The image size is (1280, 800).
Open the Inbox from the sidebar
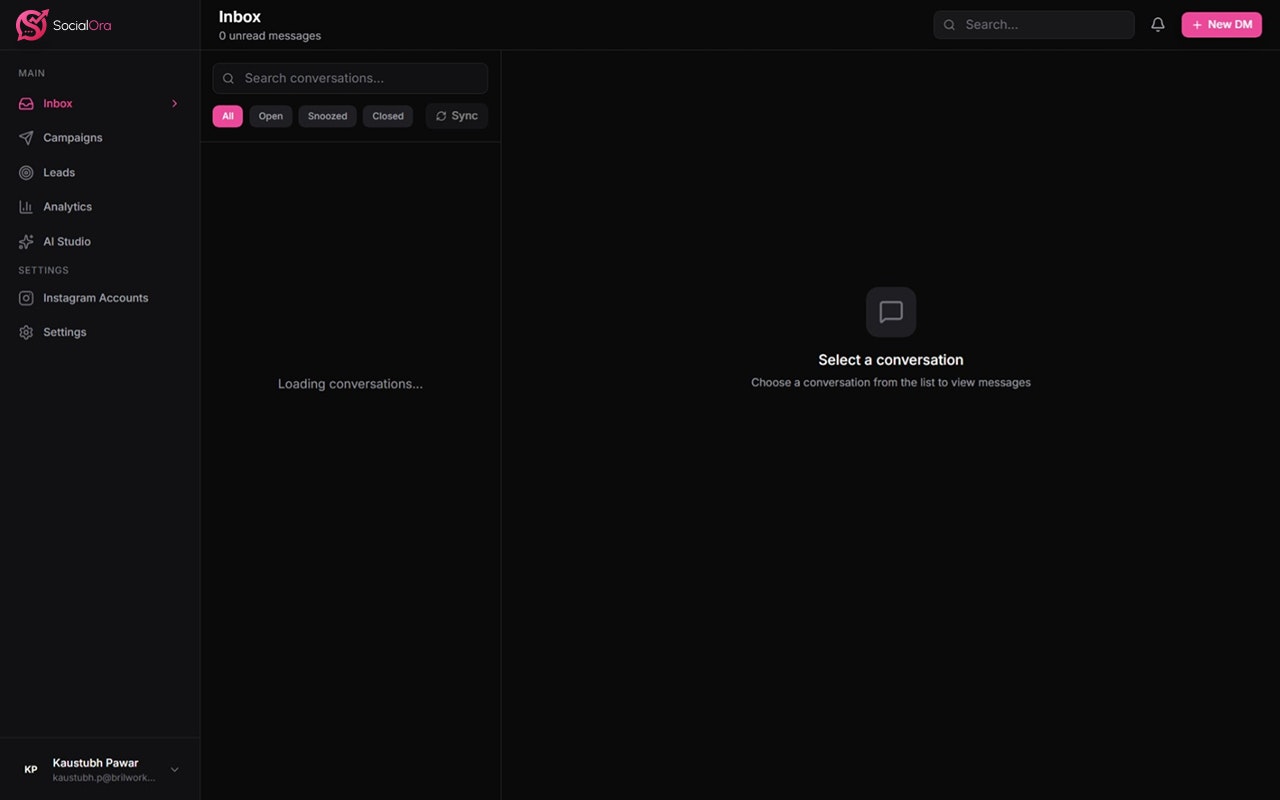57,103
